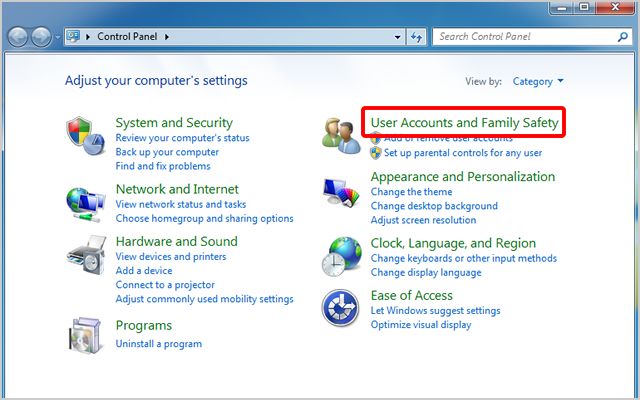The image size is (640, 400).
Task: Click the System and Security shield icon
Action: pyautogui.click(x=83, y=133)
